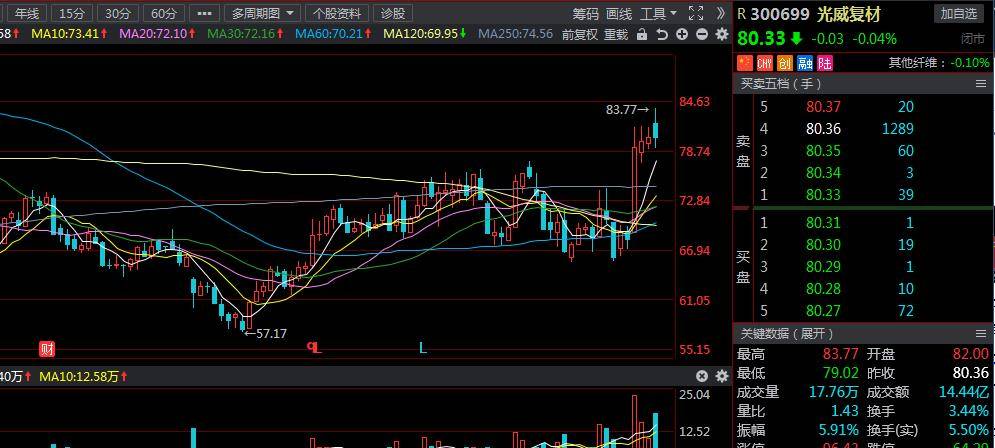Open K-line chart settings gear

click(x=721, y=34)
